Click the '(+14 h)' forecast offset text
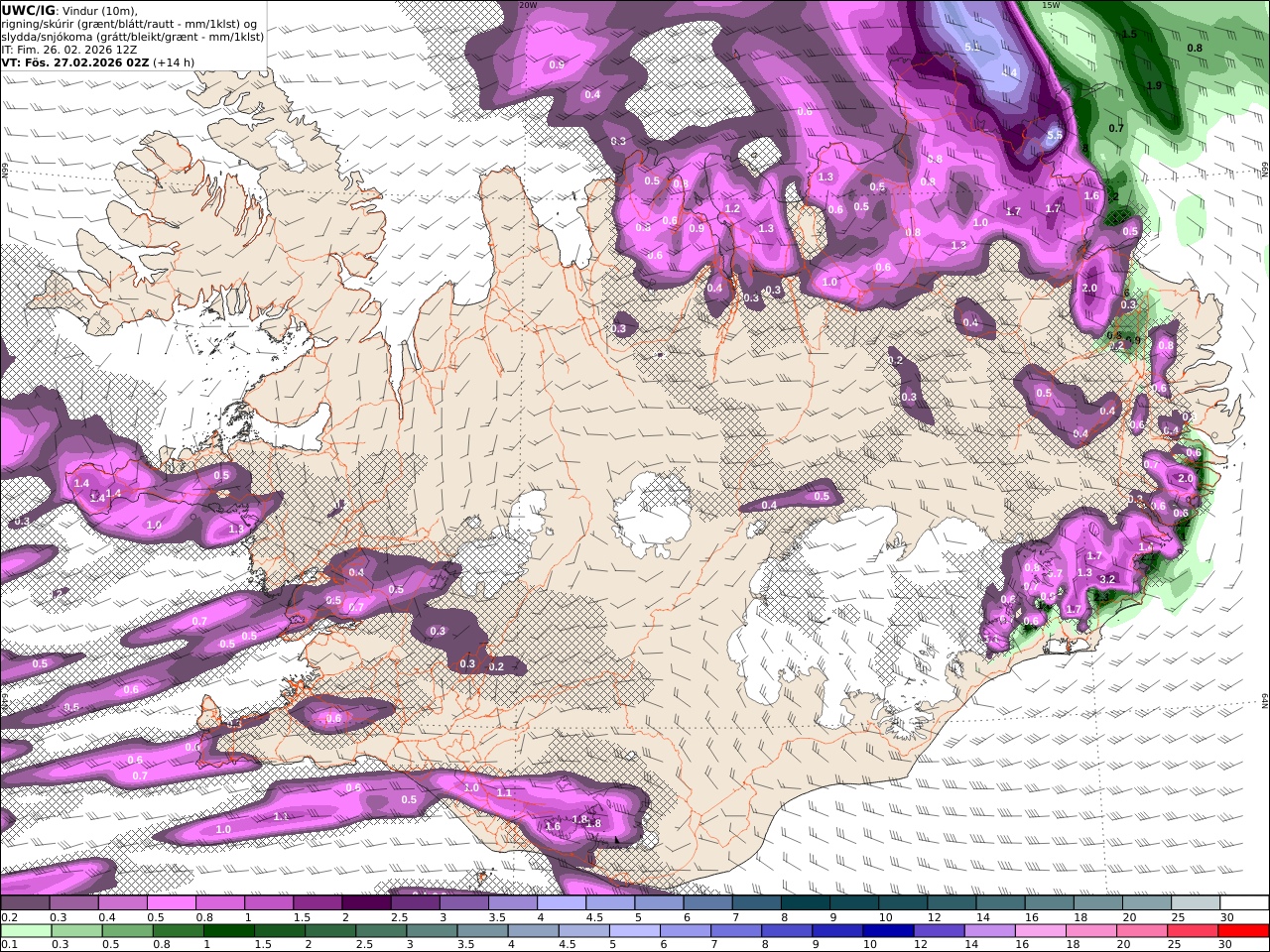 (174, 61)
